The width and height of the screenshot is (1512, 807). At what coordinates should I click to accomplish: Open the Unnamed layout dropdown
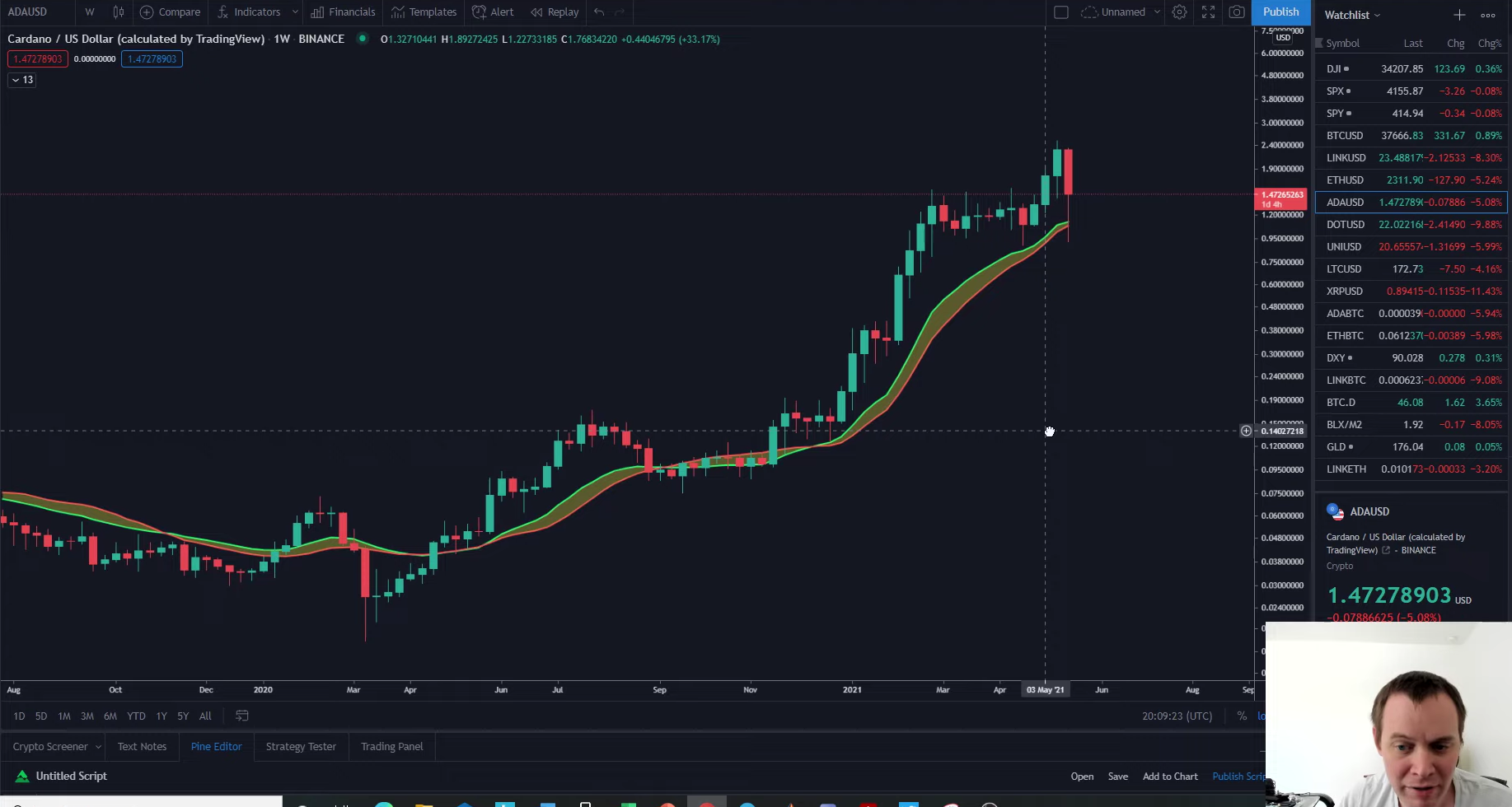pyautogui.click(x=1121, y=12)
